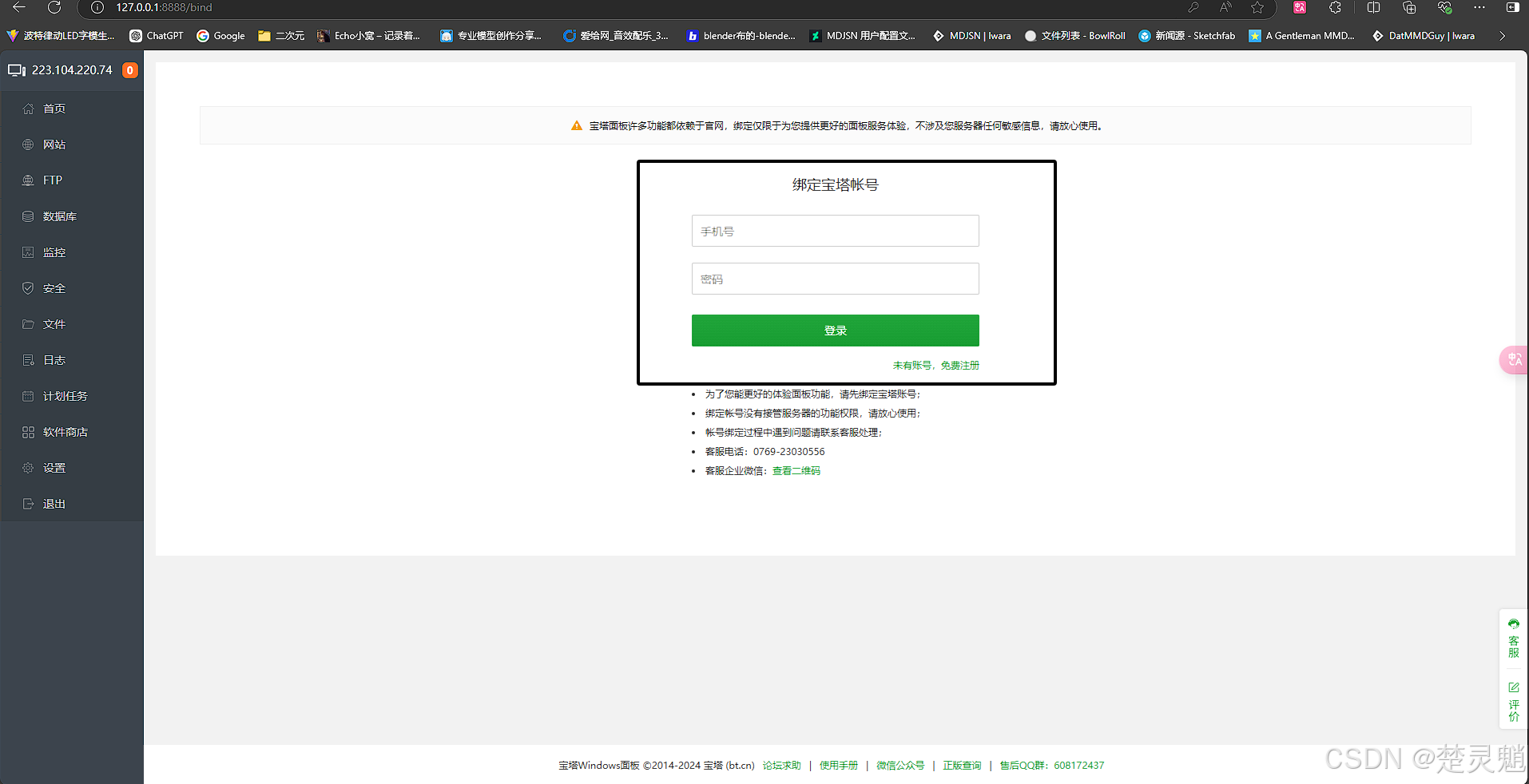Open the 文件列表 - BowlRoll bookmark
The width and height of the screenshot is (1529, 784).
(x=1074, y=36)
